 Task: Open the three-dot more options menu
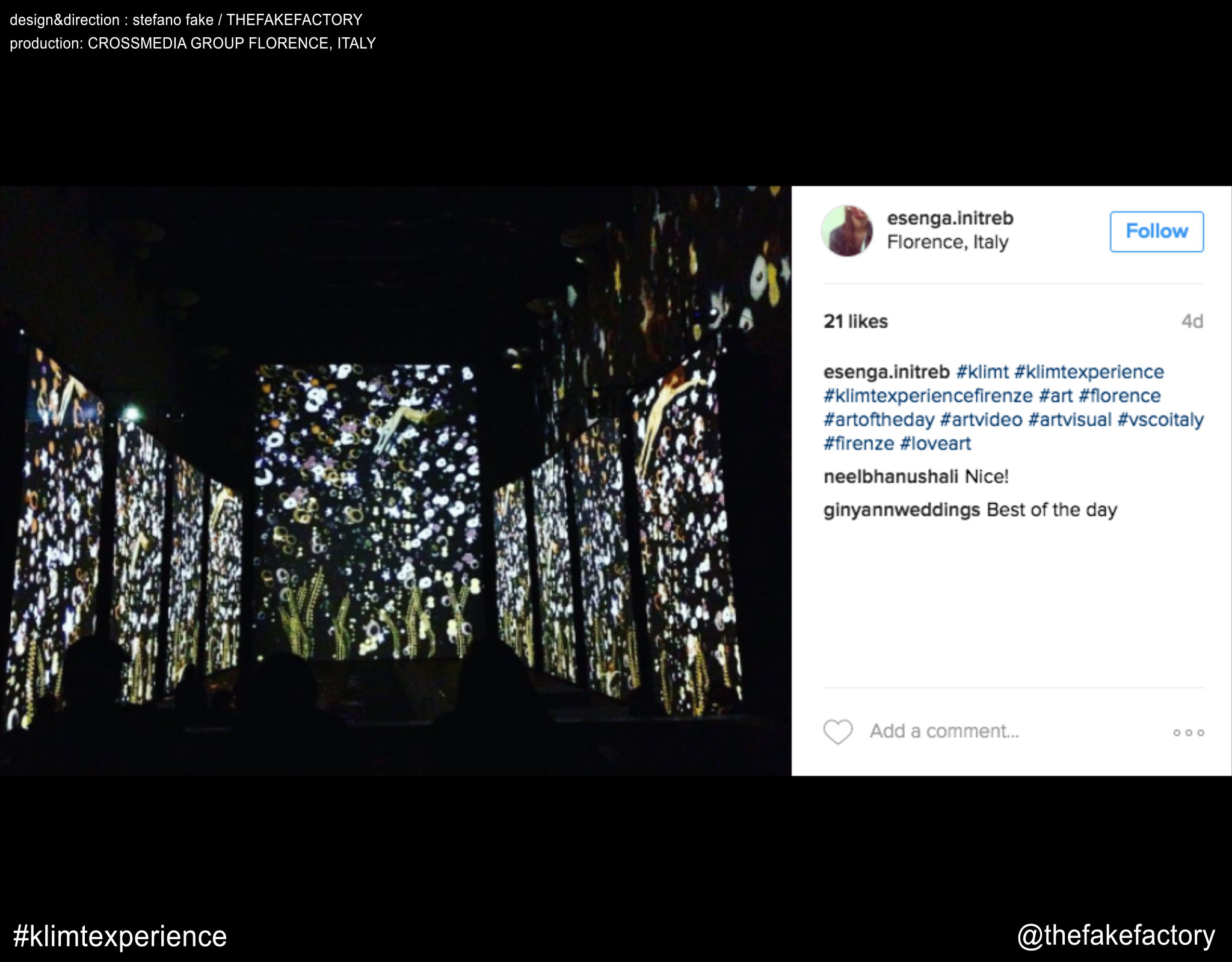click(x=1188, y=732)
